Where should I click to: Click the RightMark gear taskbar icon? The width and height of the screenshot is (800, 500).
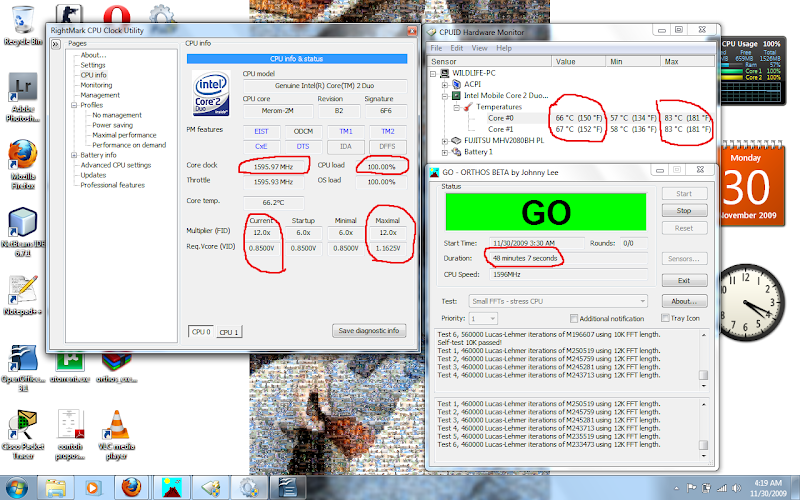pos(249,488)
